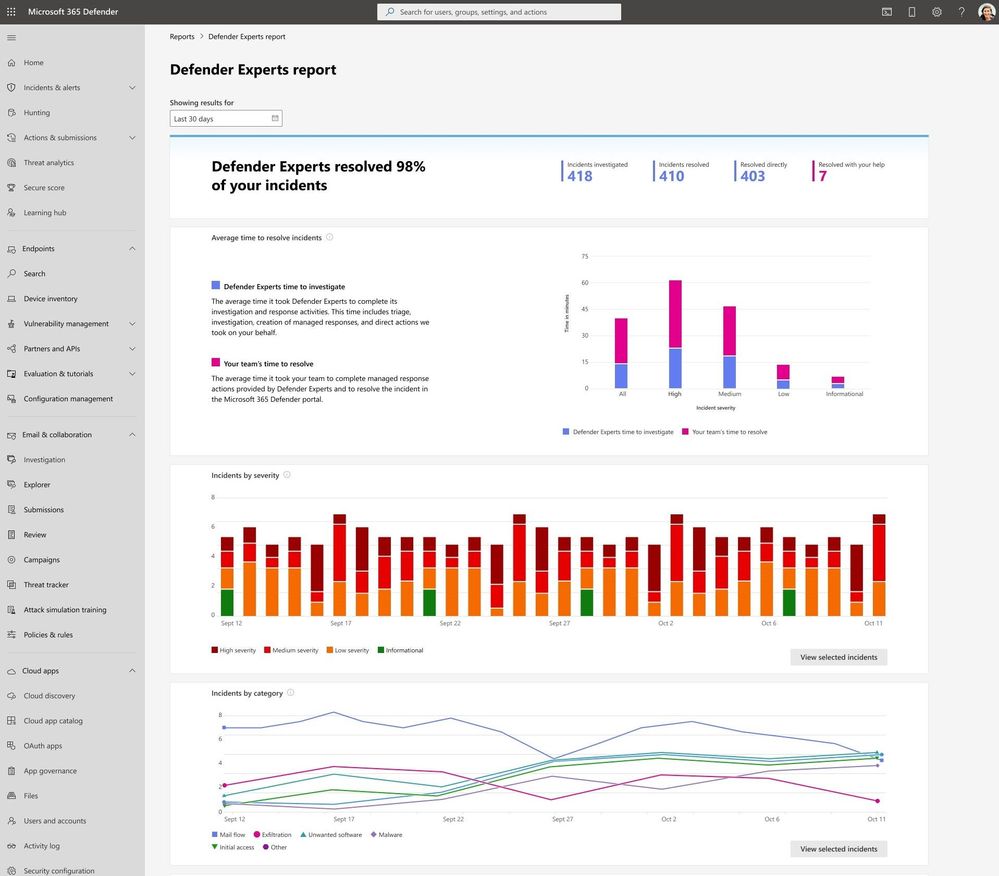Click the Home icon in the sidebar
The height and width of the screenshot is (876, 999).
[x=11, y=62]
